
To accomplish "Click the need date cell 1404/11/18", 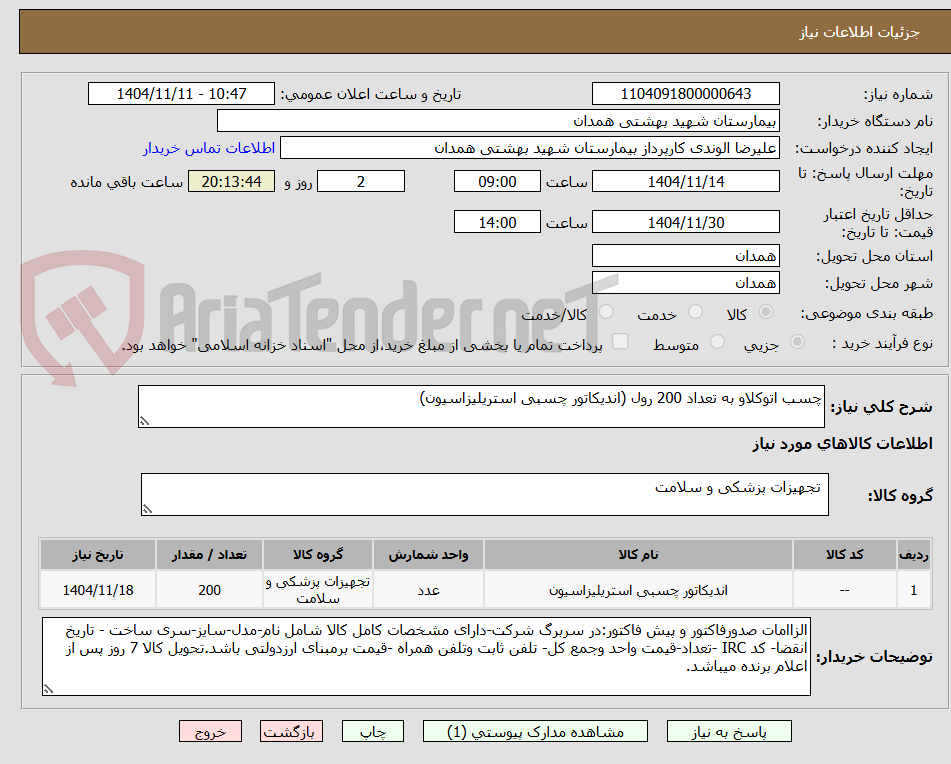I will (98, 589).
